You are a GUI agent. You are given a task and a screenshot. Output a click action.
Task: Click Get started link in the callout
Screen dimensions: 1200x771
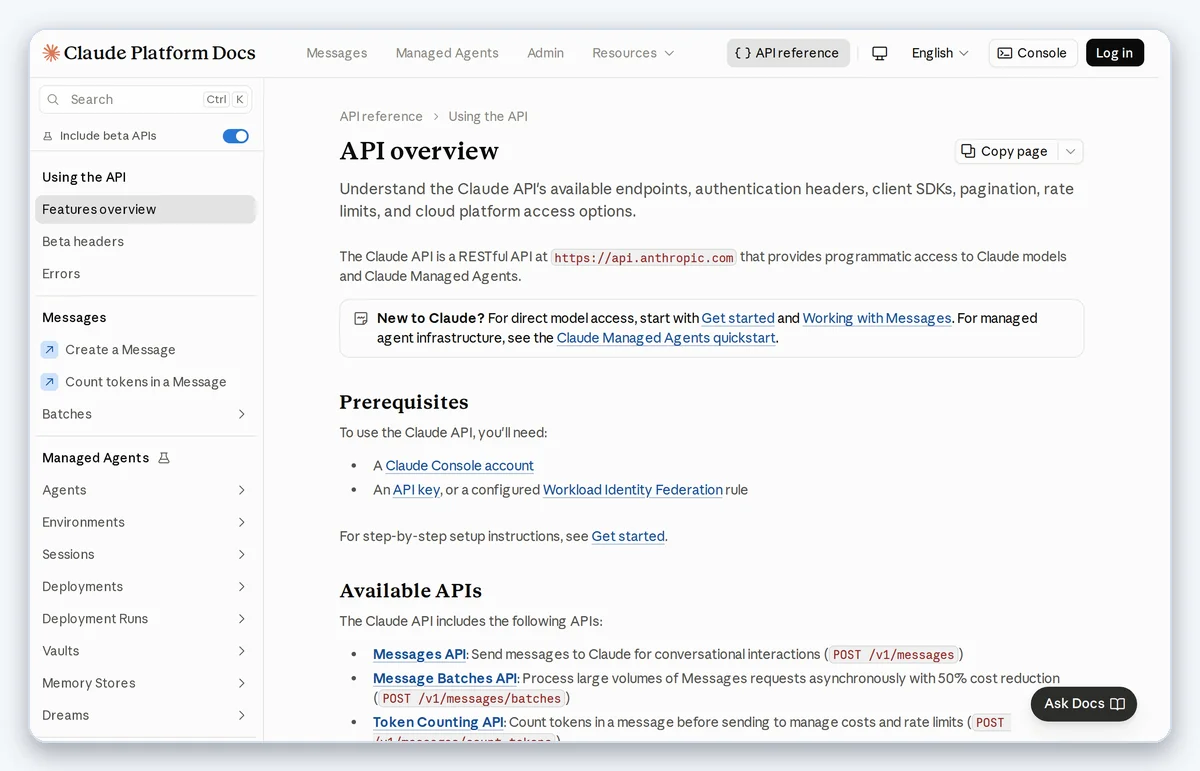(x=738, y=318)
